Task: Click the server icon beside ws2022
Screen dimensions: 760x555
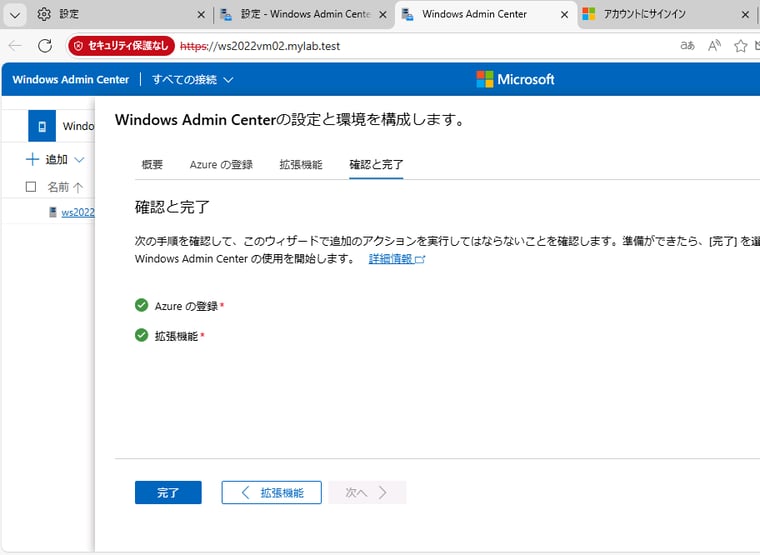Action: (x=53, y=212)
